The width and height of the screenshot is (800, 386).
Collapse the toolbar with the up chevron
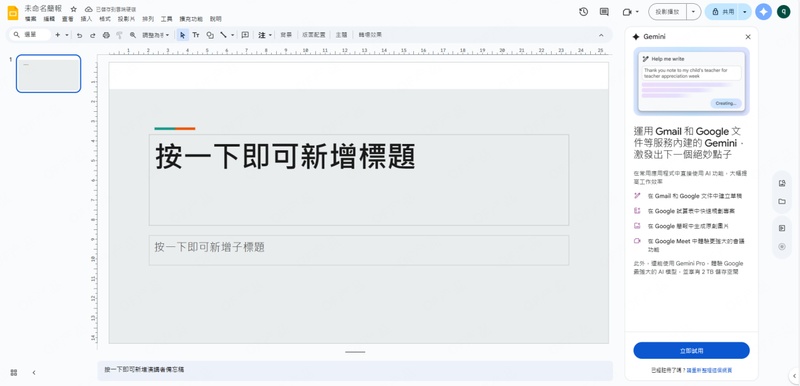[x=601, y=35]
